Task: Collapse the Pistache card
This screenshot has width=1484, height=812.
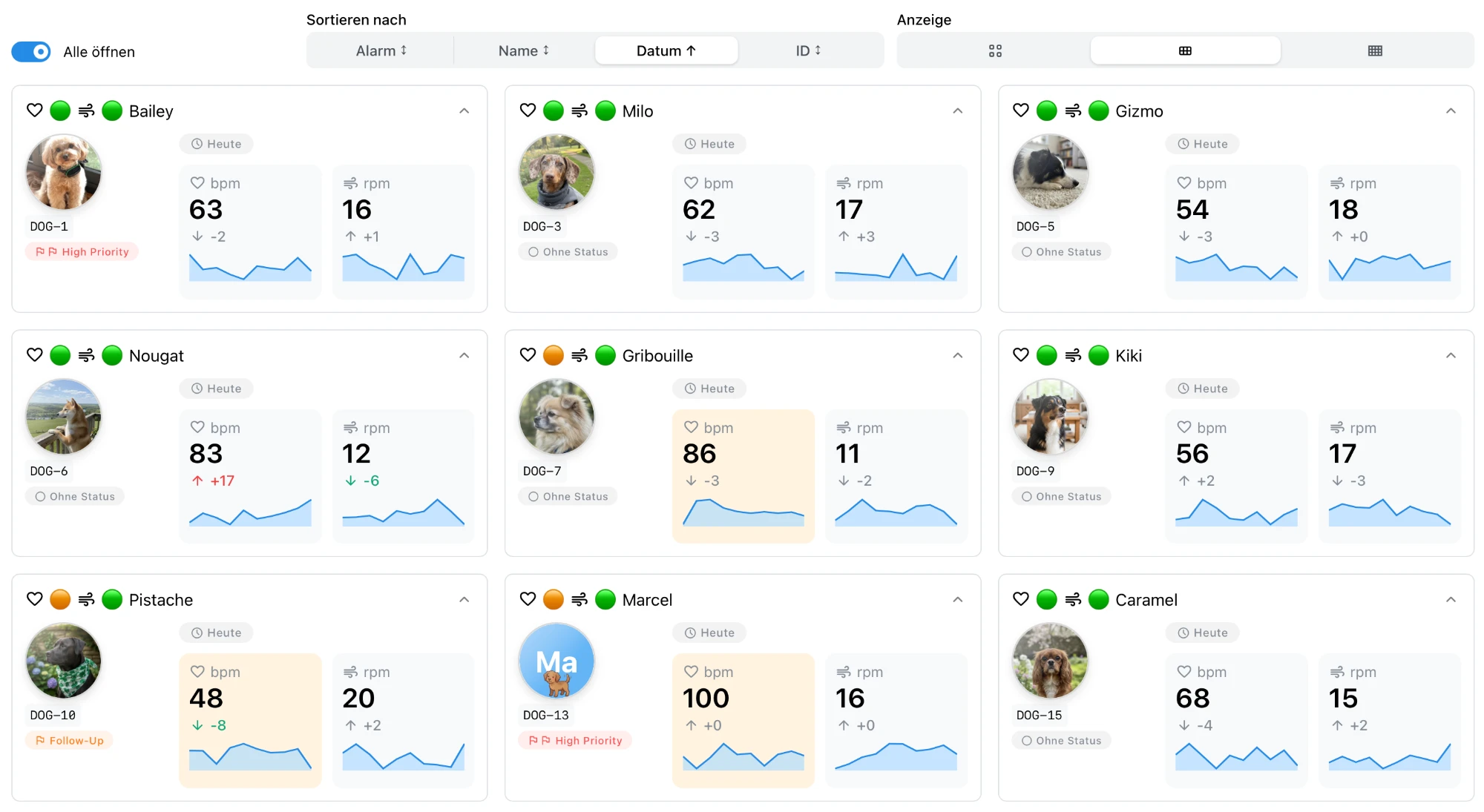Action: coord(464,600)
